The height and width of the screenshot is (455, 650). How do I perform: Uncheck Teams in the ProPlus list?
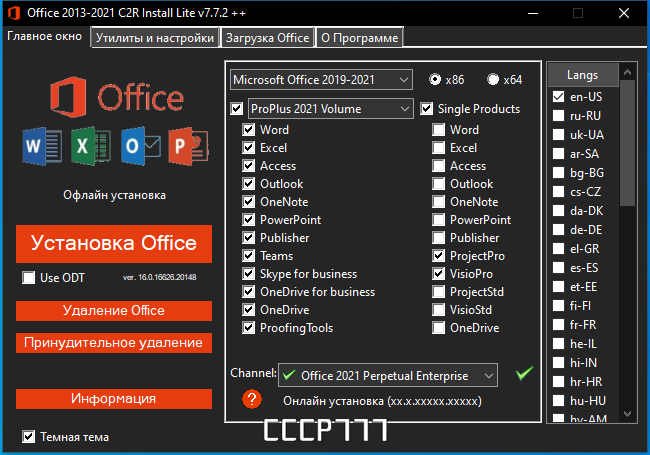[x=249, y=256]
